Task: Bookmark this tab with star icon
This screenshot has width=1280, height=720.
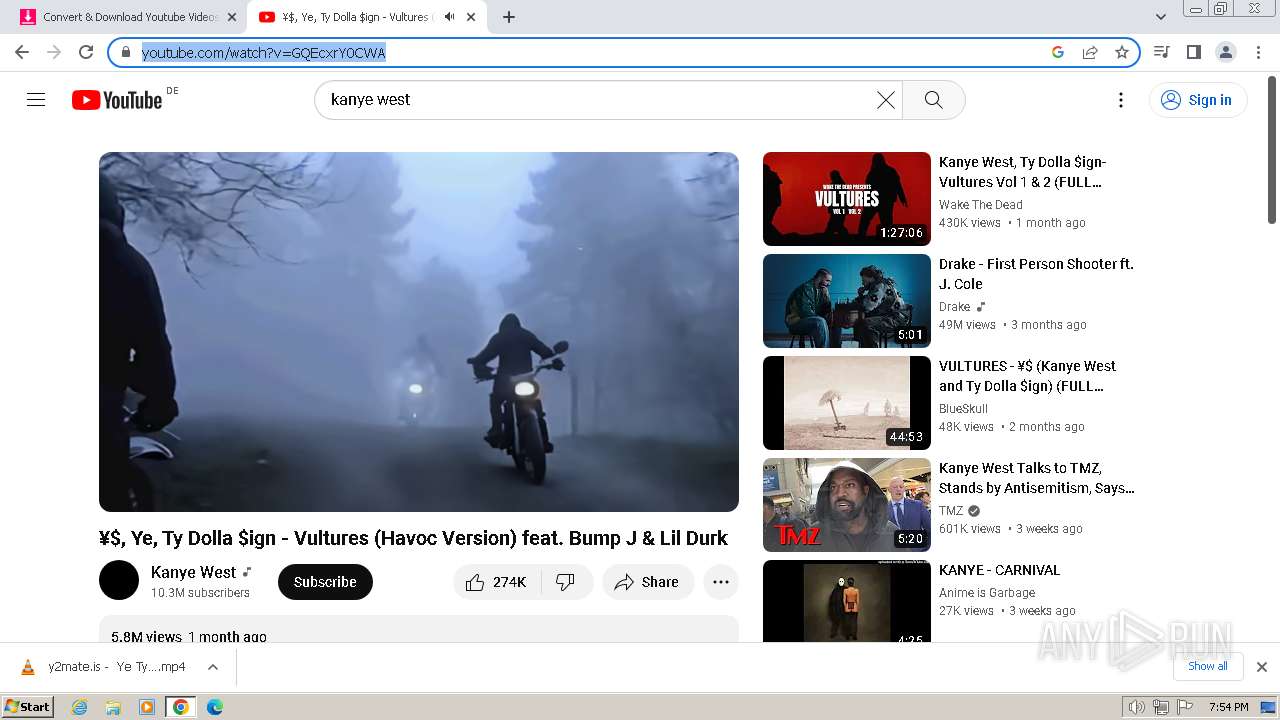Action: 1122,52
